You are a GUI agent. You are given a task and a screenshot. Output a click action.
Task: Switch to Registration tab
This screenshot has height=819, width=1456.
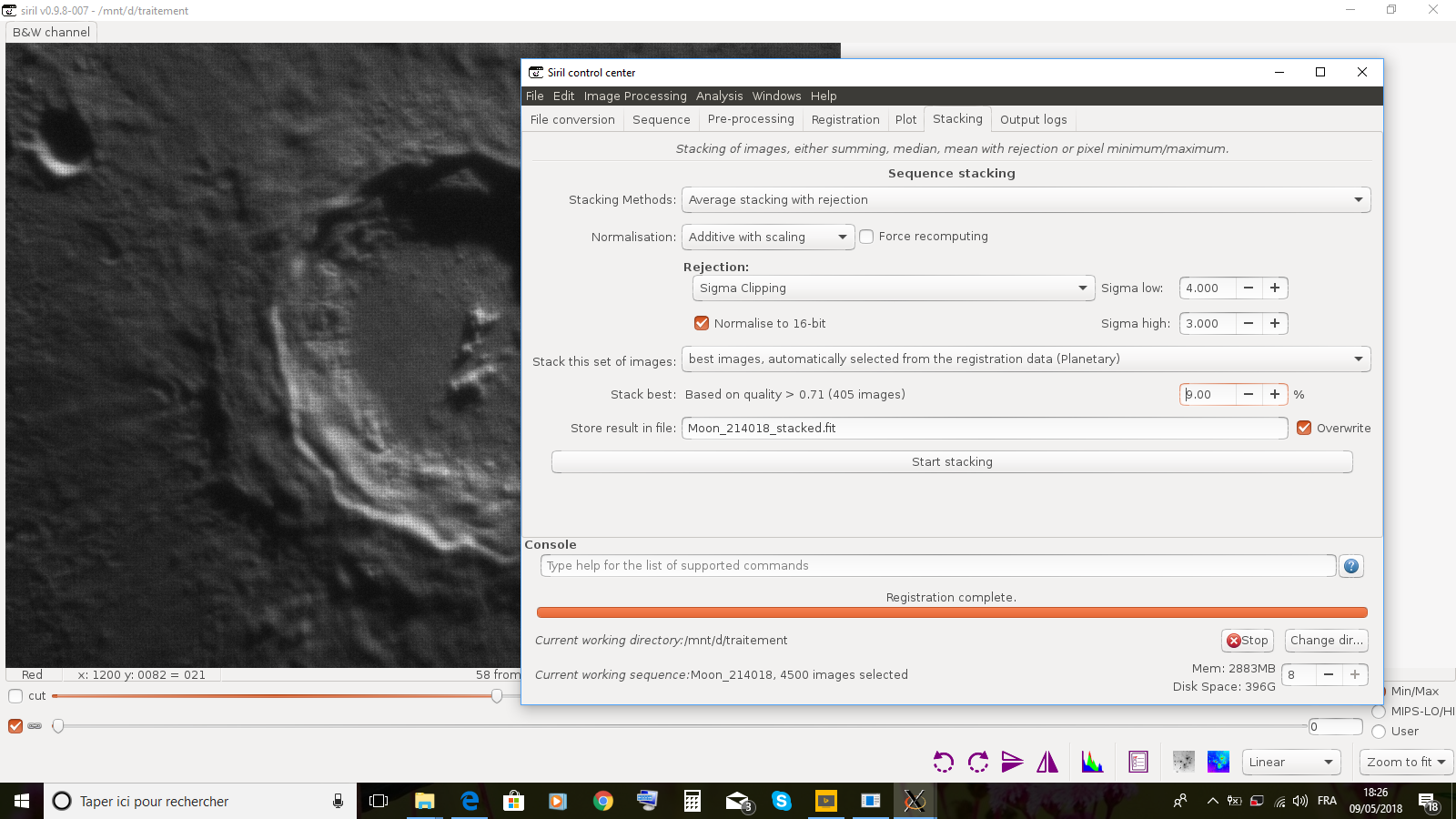845,119
